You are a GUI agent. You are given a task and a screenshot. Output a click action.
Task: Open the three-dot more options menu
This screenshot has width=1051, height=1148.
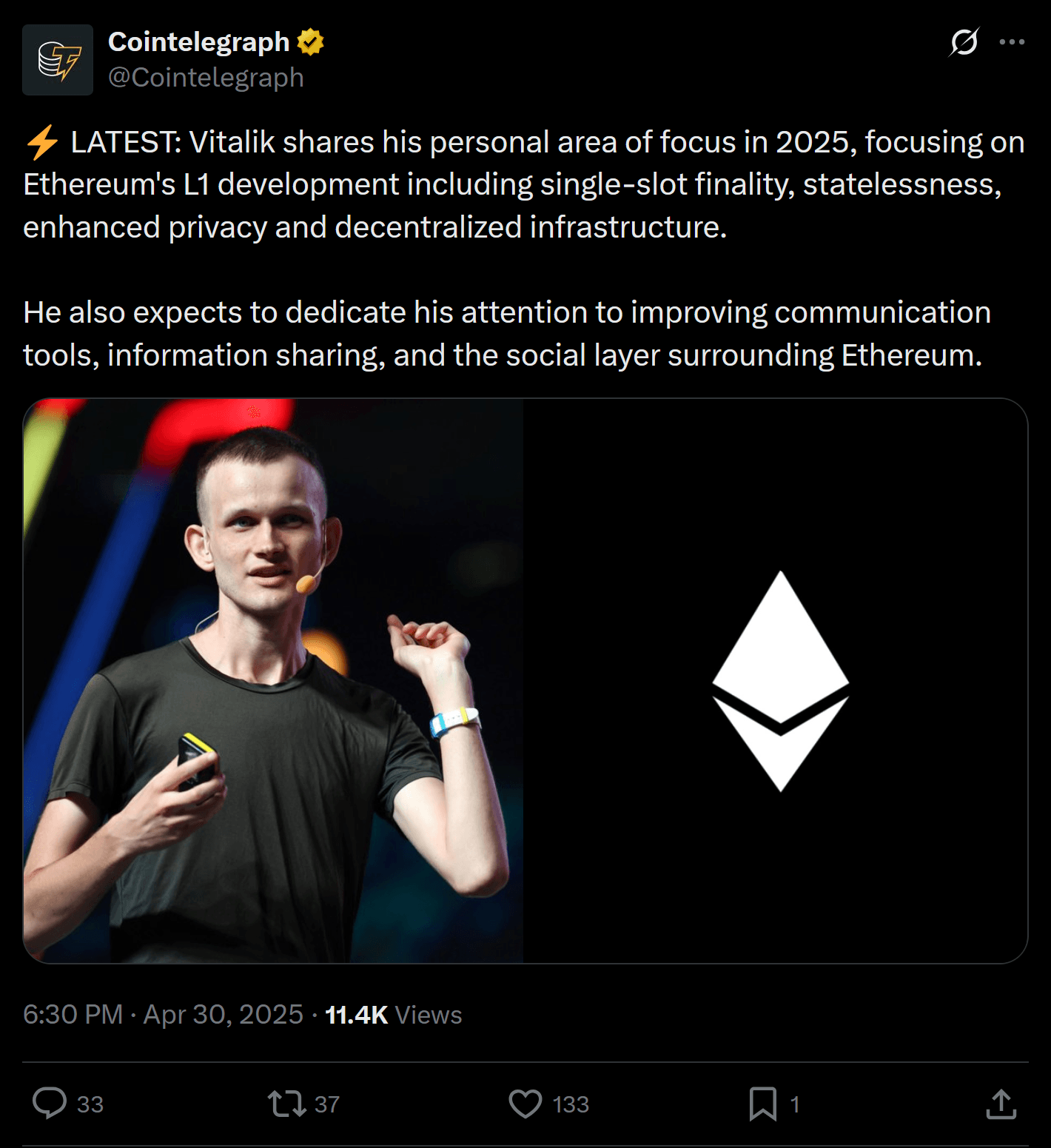(1012, 42)
